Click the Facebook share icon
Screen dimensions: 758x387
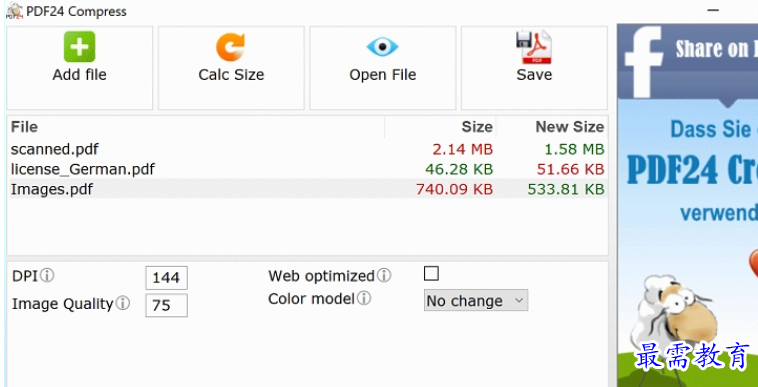coord(643,61)
